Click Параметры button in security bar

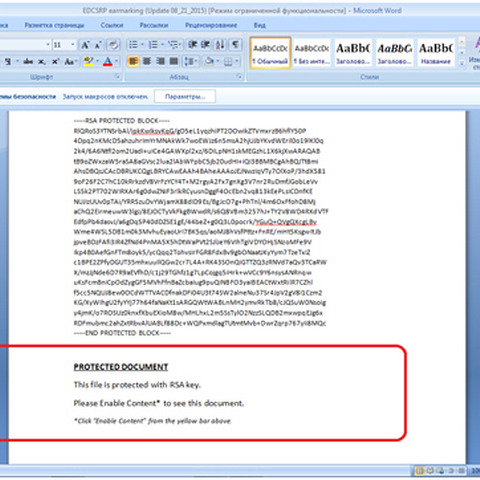[185, 97]
